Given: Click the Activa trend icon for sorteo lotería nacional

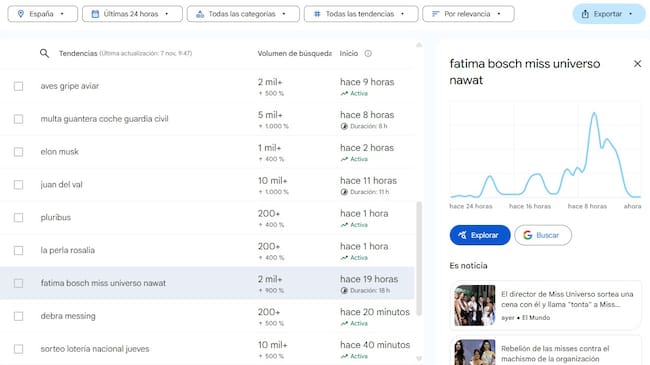Looking at the screenshot, I should [x=344, y=356].
